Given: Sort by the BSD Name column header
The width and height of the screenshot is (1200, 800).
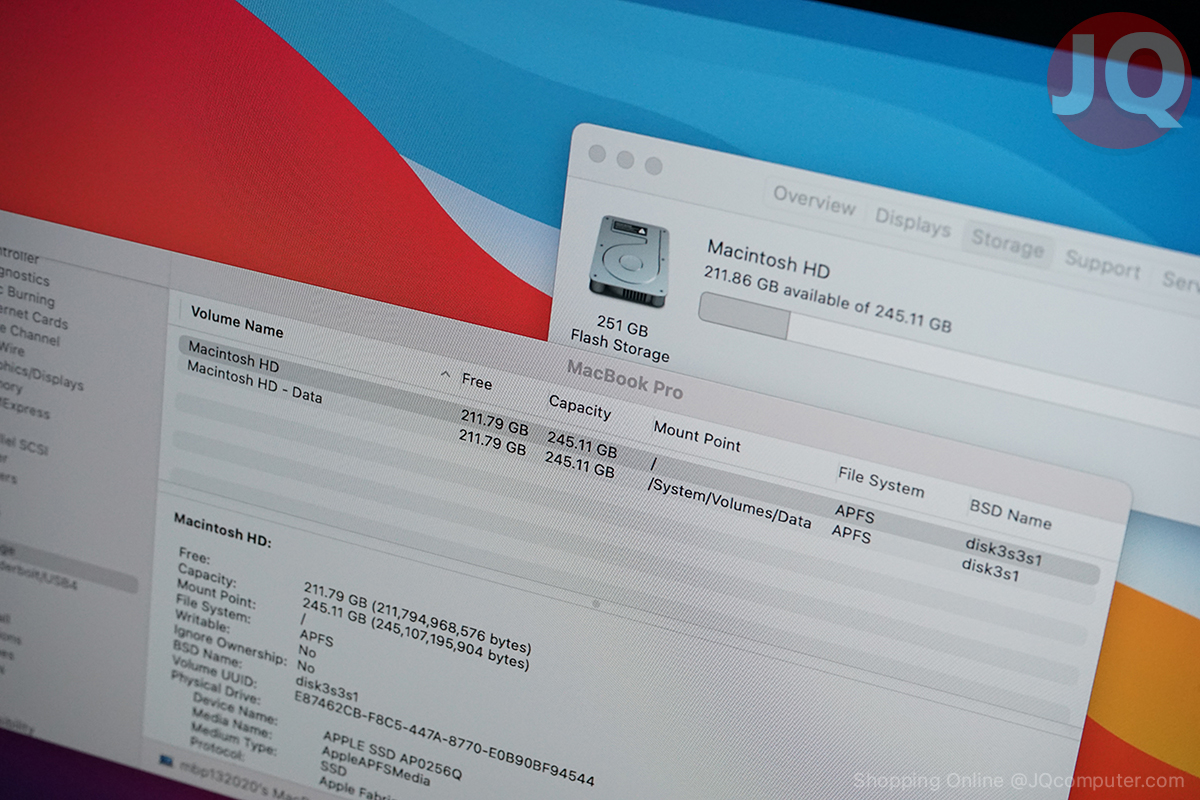Looking at the screenshot, I should tap(1010, 513).
